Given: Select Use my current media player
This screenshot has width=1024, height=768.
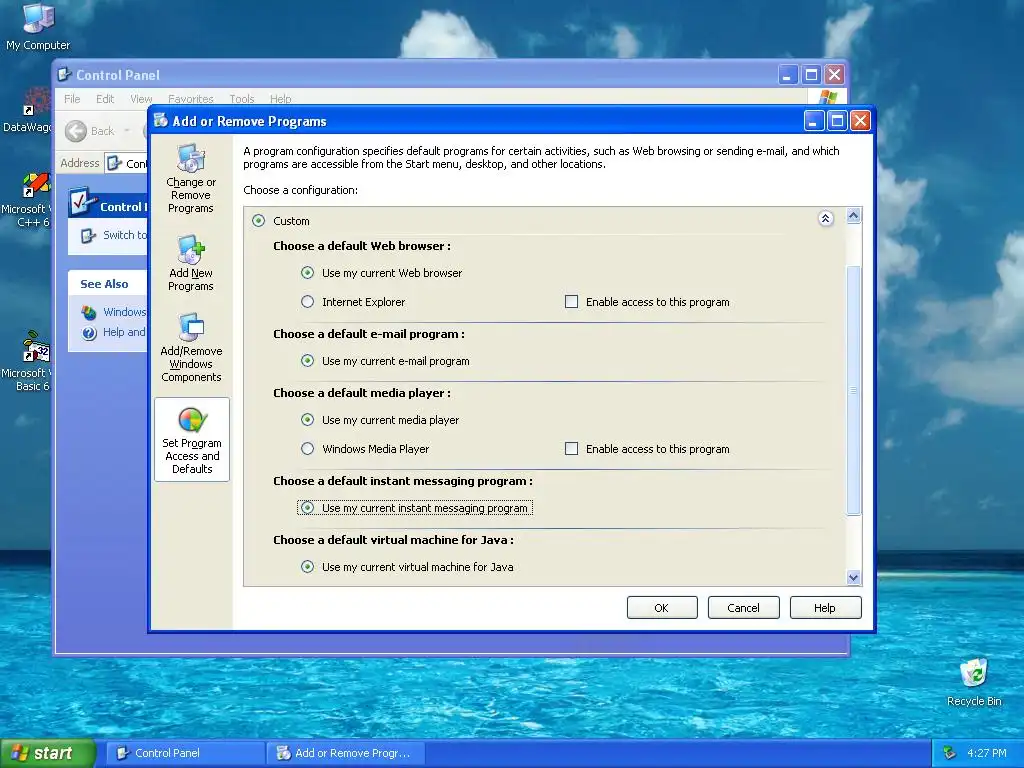Looking at the screenshot, I should tap(308, 419).
